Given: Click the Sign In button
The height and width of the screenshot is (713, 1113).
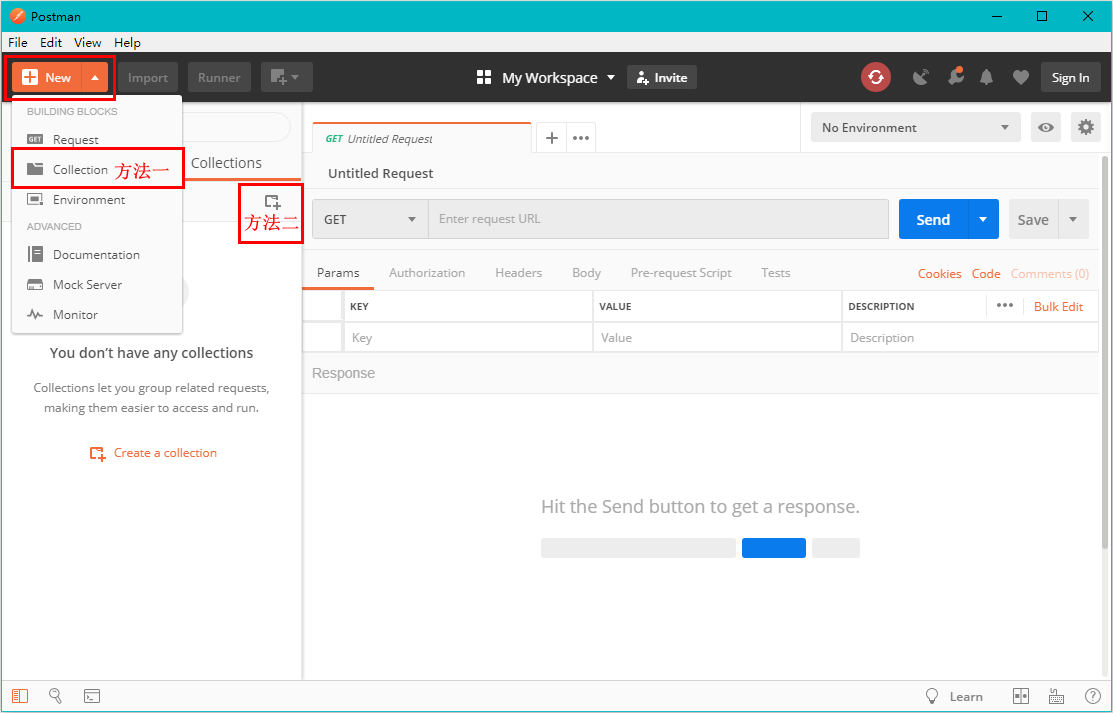Looking at the screenshot, I should (x=1070, y=77).
